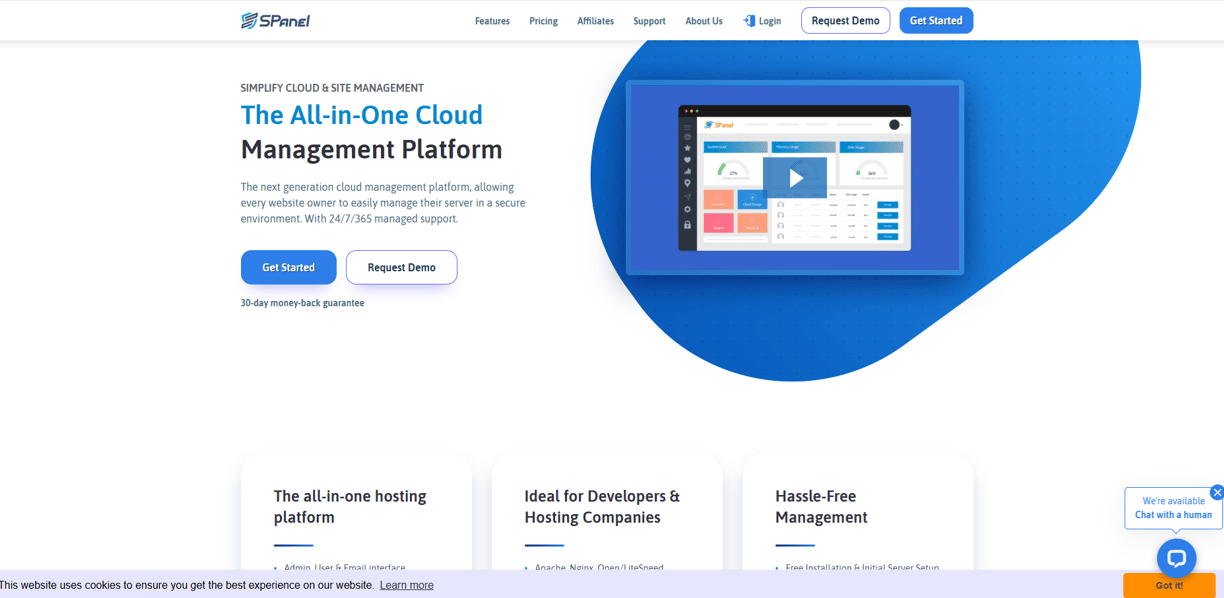Click Request Demo in the header
Screen dimensions: 1224x598
(845, 20)
